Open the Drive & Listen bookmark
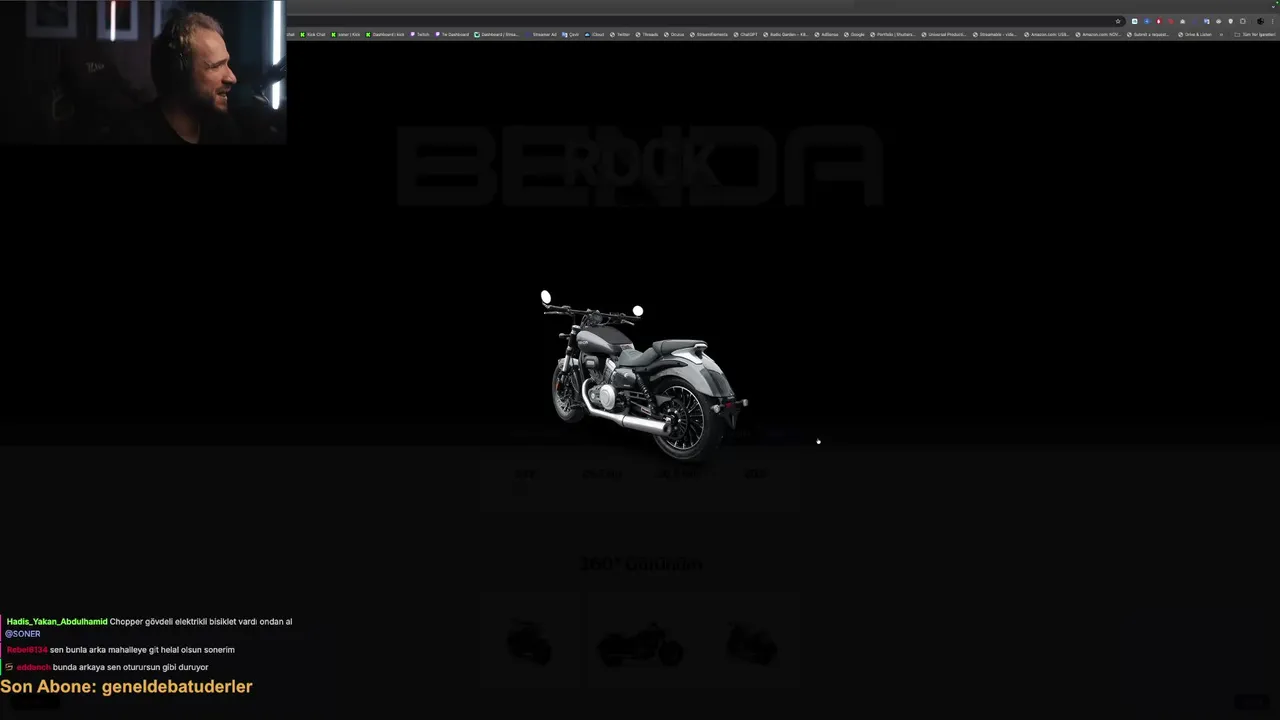1280x720 pixels. [1195, 34]
